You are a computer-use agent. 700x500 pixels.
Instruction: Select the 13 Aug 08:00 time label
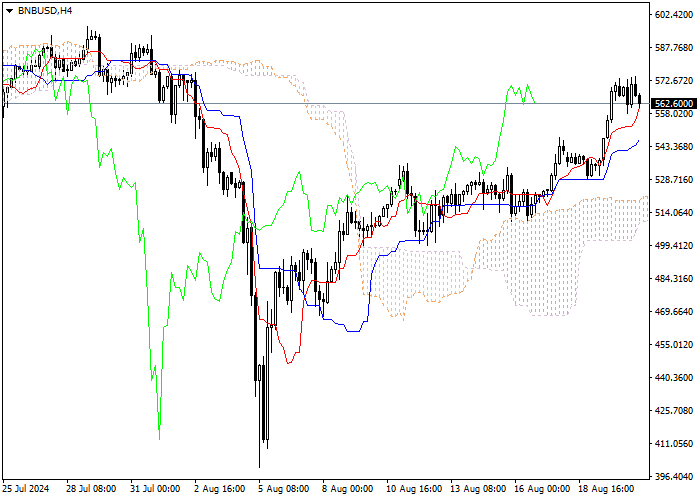478,489
